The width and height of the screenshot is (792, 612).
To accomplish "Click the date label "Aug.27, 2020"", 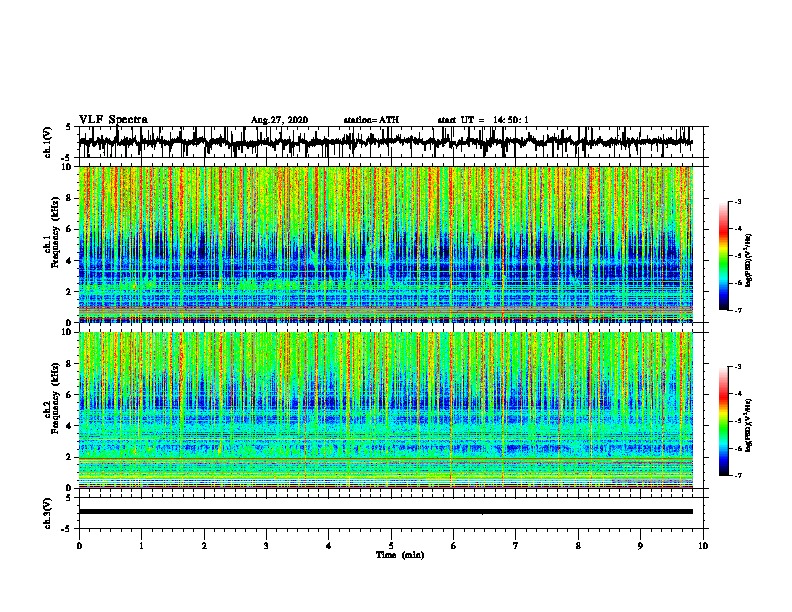I will click(x=279, y=120).
